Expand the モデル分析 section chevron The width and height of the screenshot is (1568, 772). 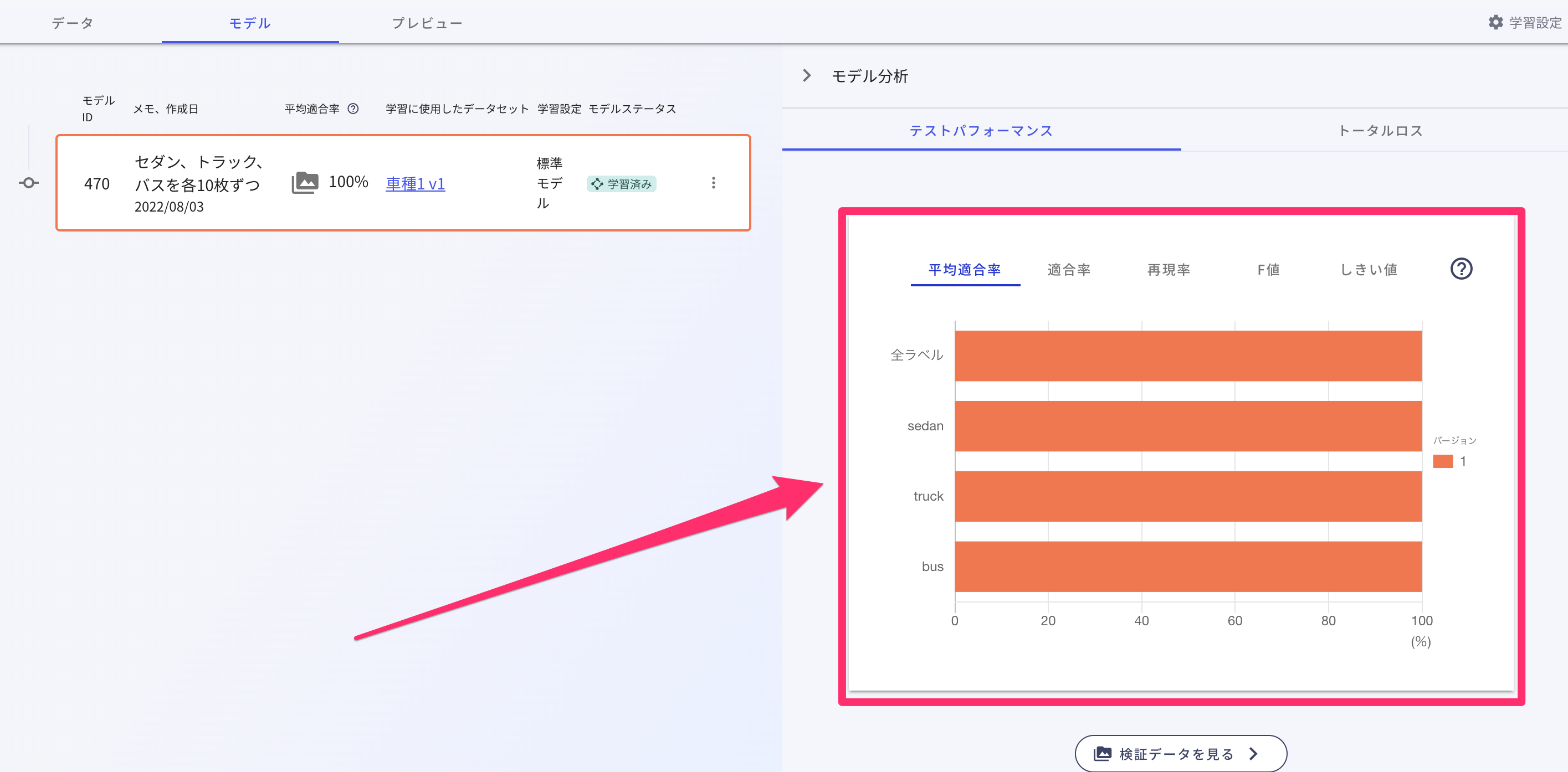[x=807, y=75]
